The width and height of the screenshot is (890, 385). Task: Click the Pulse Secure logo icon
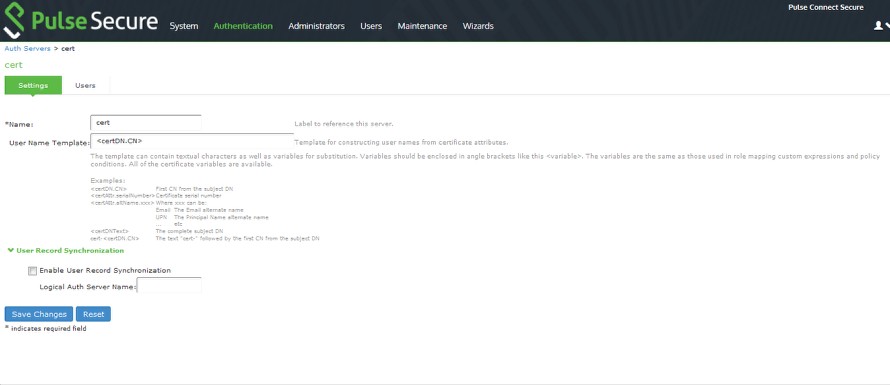(14, 21)
